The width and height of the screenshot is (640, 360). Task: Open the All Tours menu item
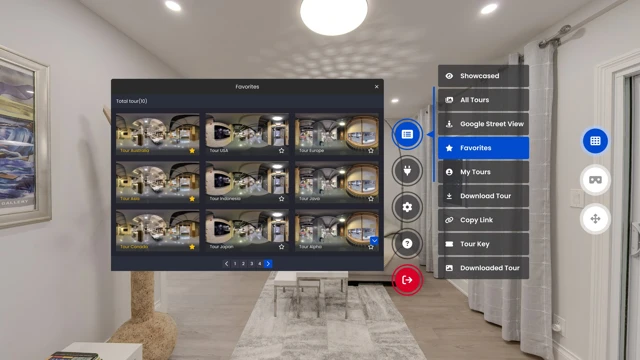pyautogui.click(x=483, y=100)
